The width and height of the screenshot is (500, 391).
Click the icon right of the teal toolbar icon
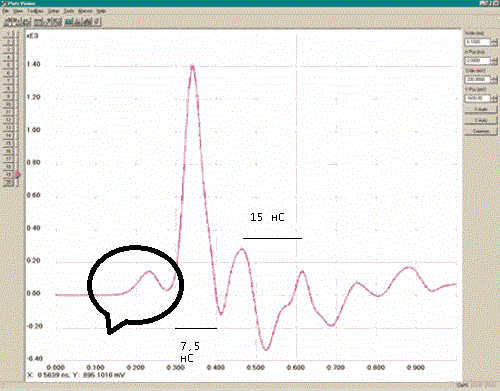point(75,22)
